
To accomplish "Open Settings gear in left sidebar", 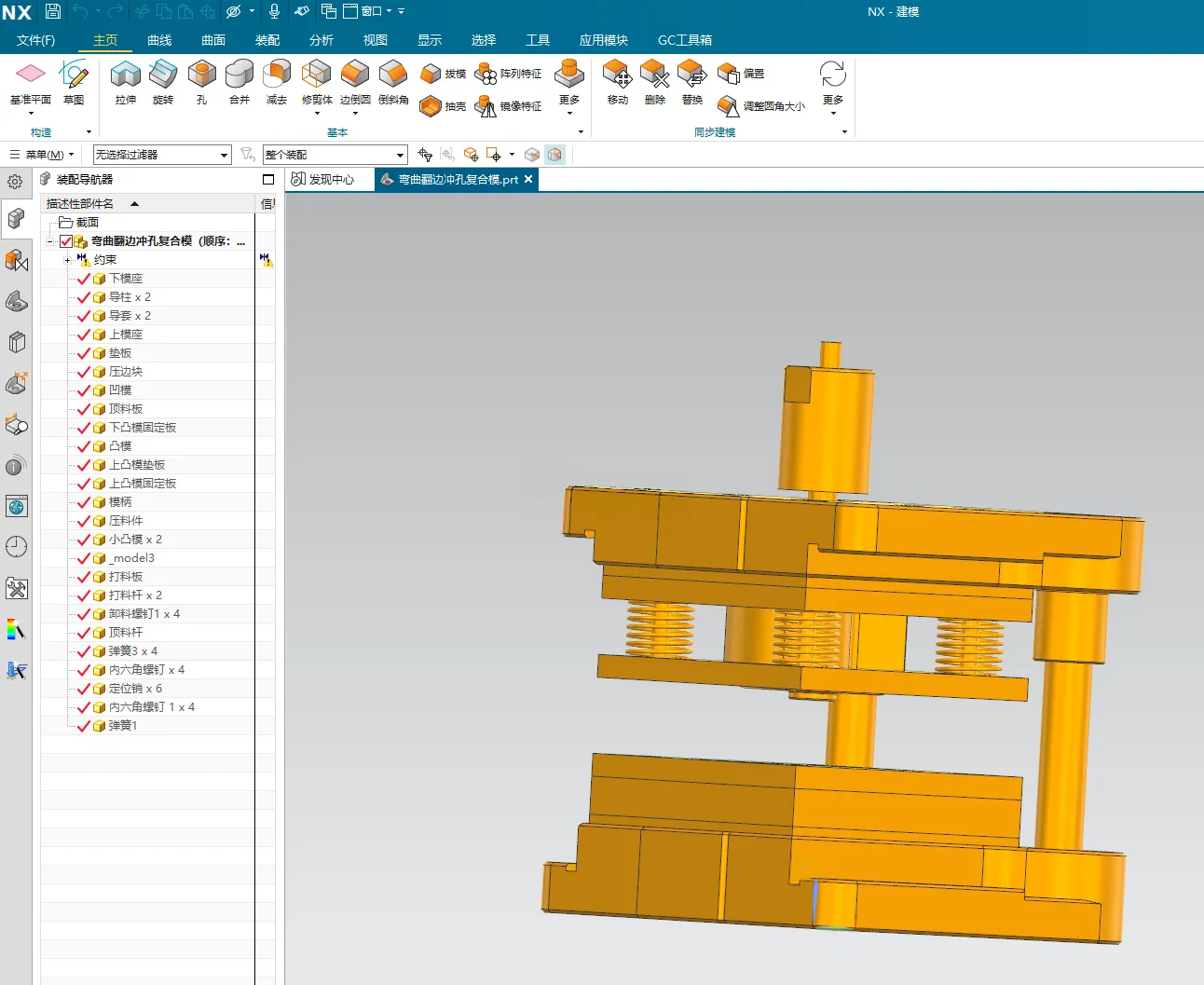I will (15, 182).
